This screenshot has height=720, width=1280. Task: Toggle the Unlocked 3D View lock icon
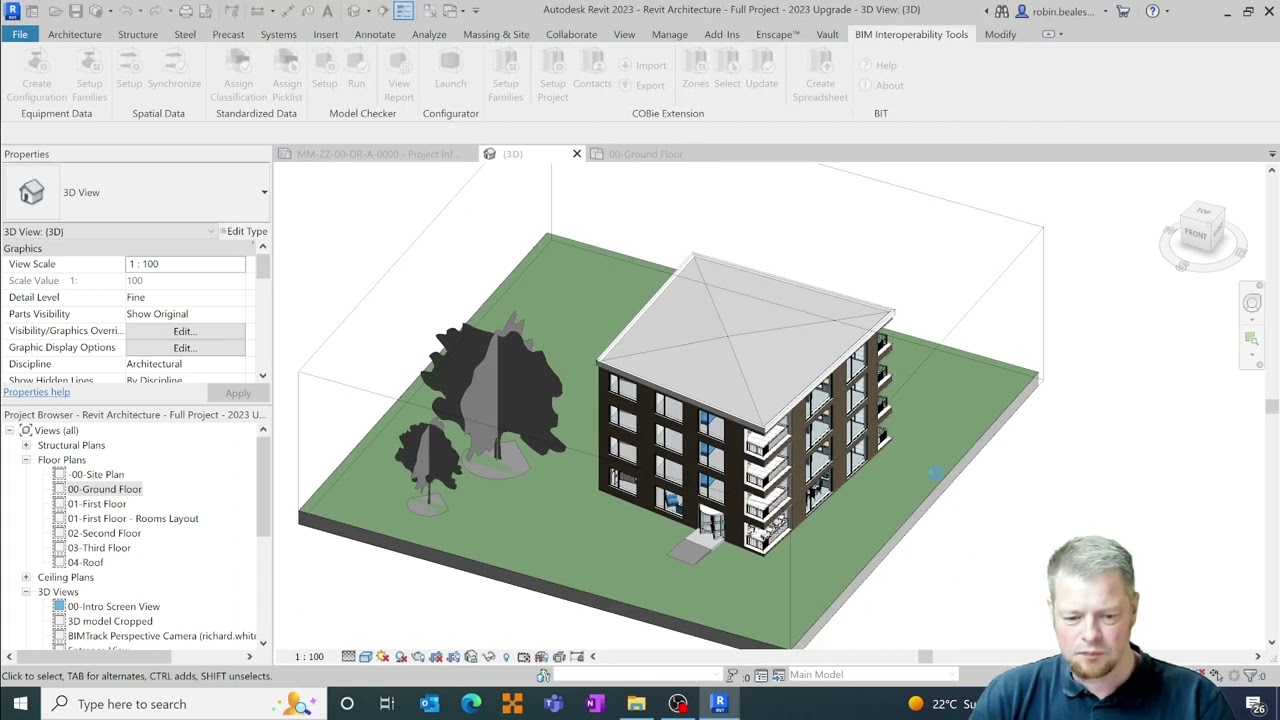tap(471, 657)
